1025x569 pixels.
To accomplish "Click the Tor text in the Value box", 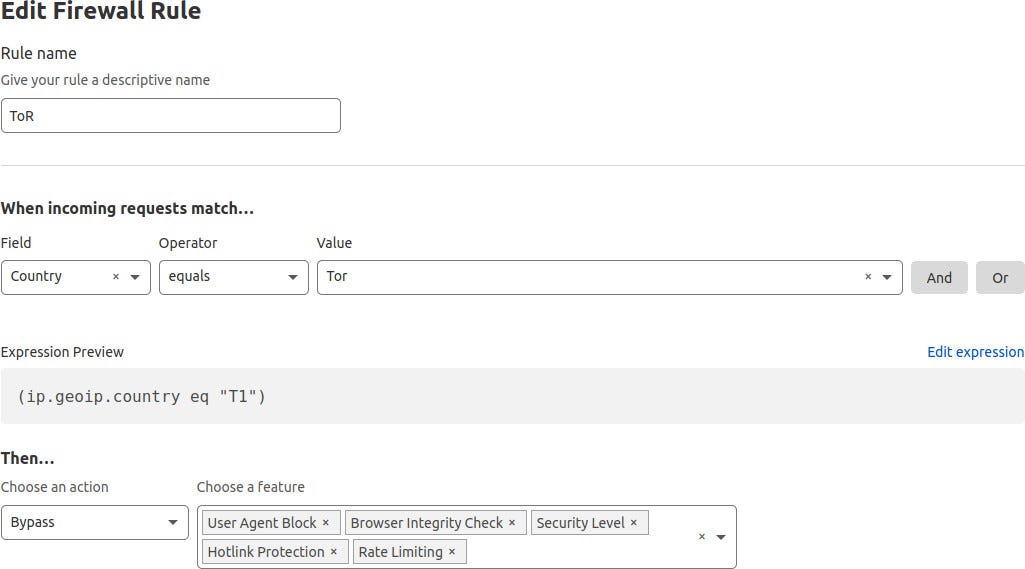I will (337, 276).
